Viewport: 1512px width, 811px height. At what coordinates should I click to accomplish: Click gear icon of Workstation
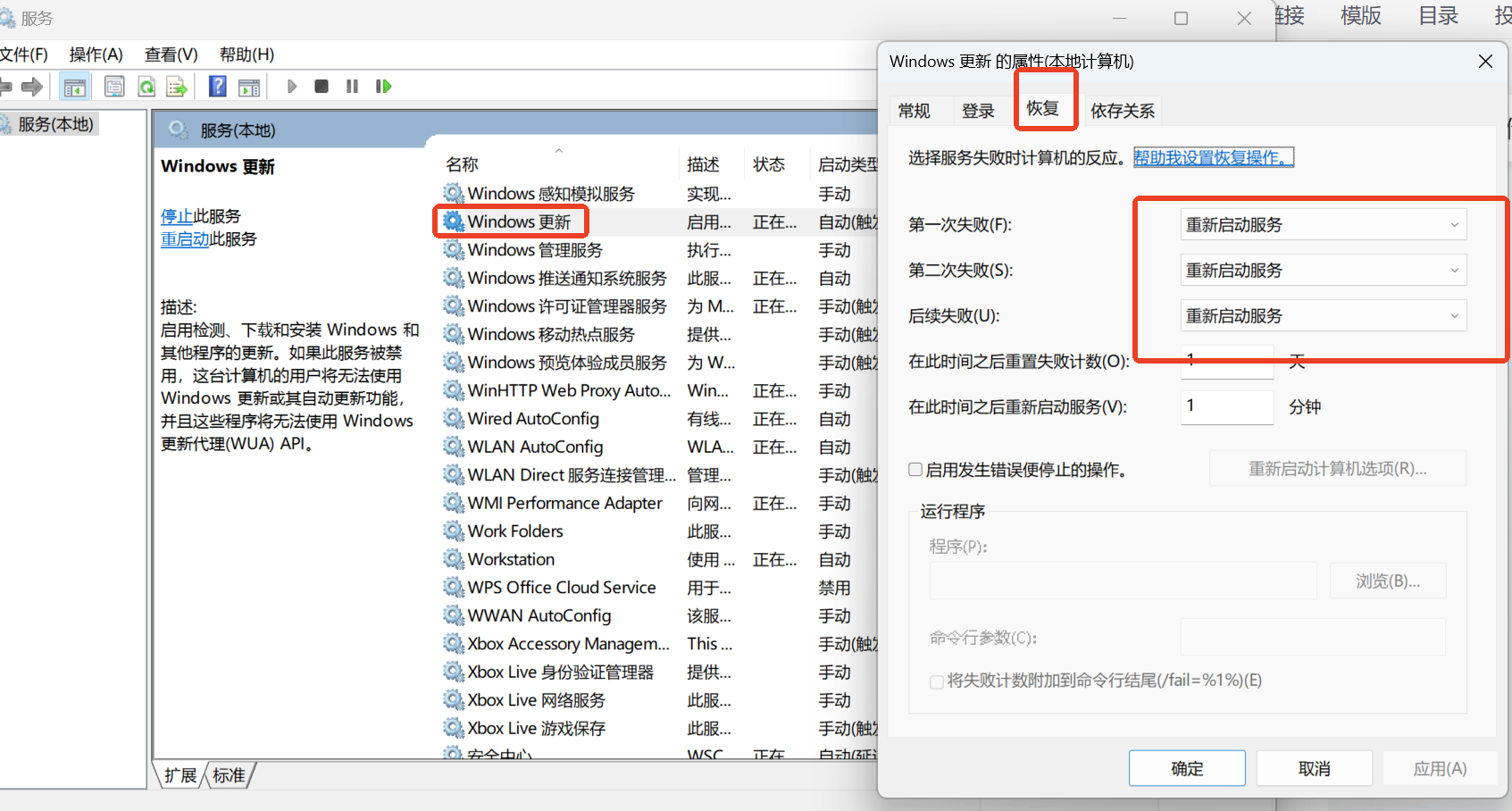click(x=454, y=559)
